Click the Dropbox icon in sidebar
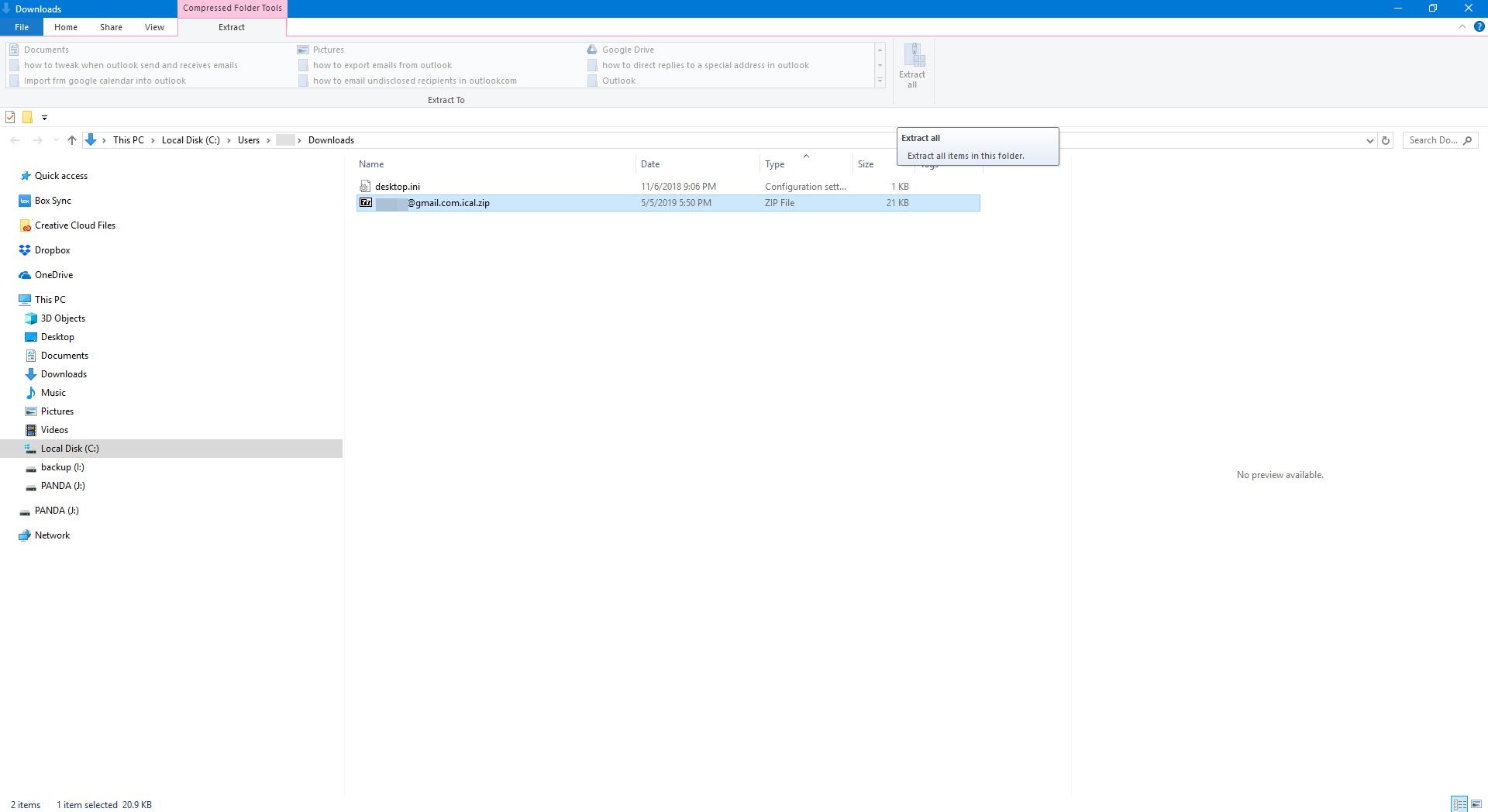 (25, 250)
